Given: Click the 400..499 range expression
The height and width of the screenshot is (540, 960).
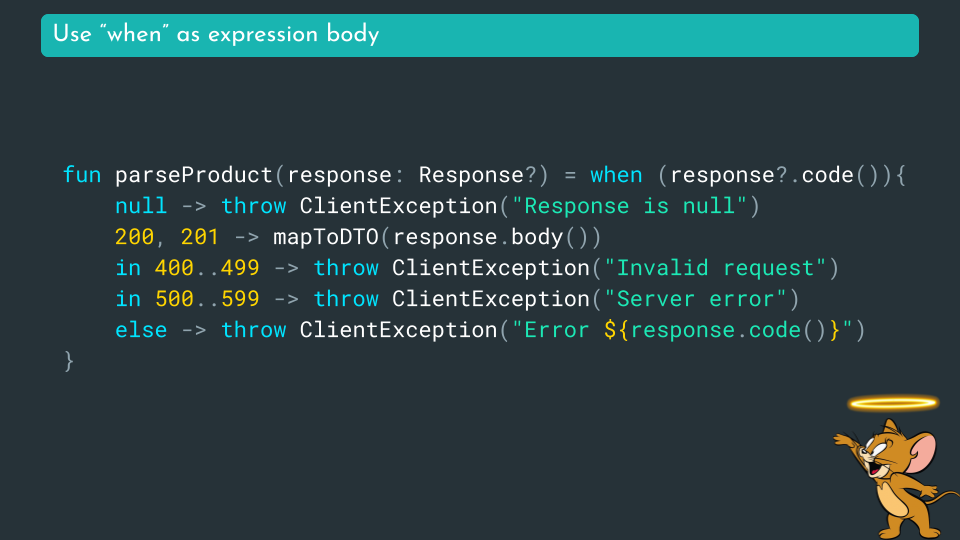Looking at the screenshot, I should tap(207, 268).
